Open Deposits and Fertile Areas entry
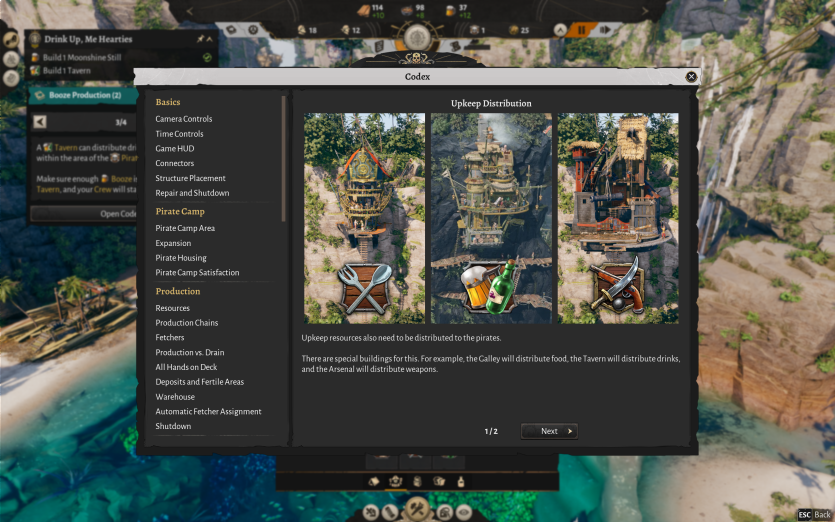The height and width of the screenshot is (522, 835). pyautogui.click(x=199, y=382)
